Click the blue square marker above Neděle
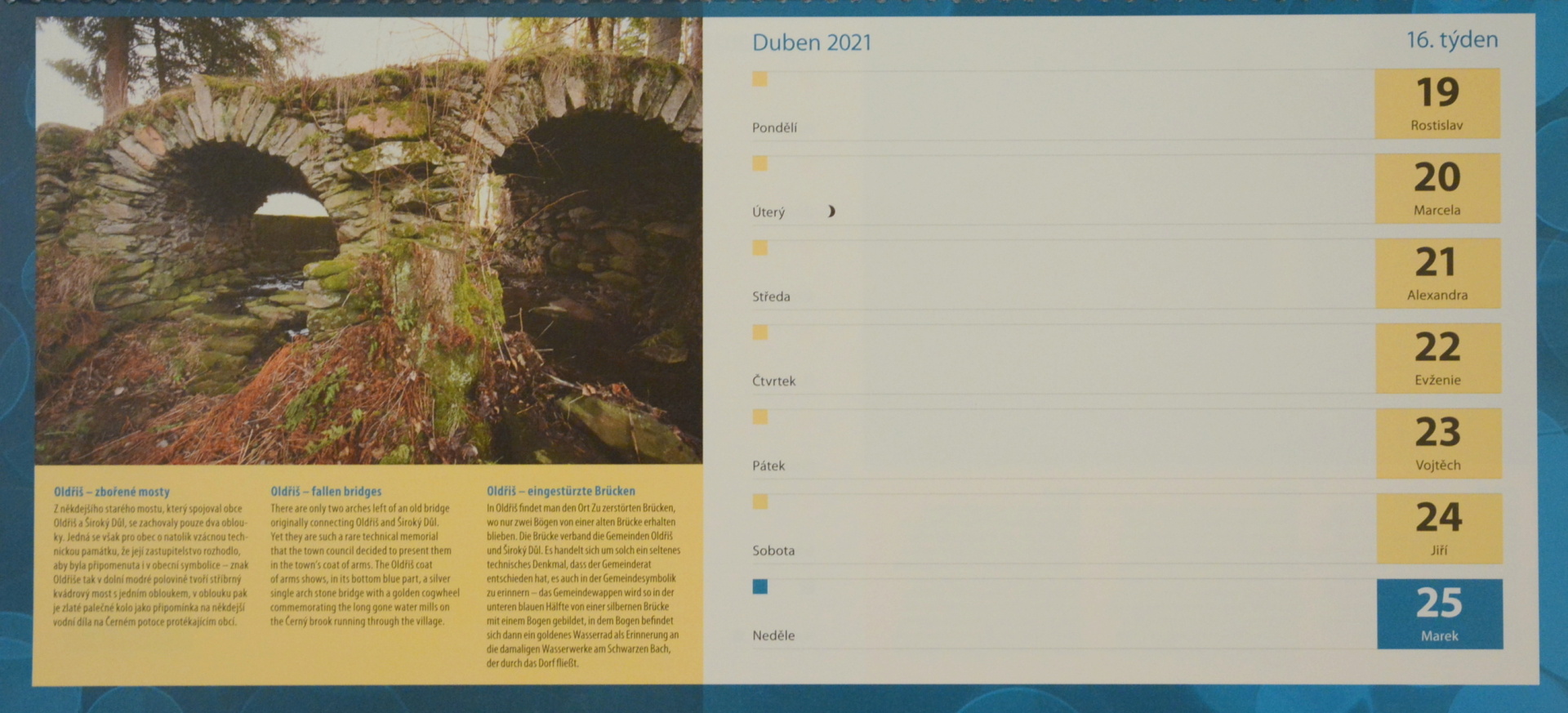 [x=759, y=586]
